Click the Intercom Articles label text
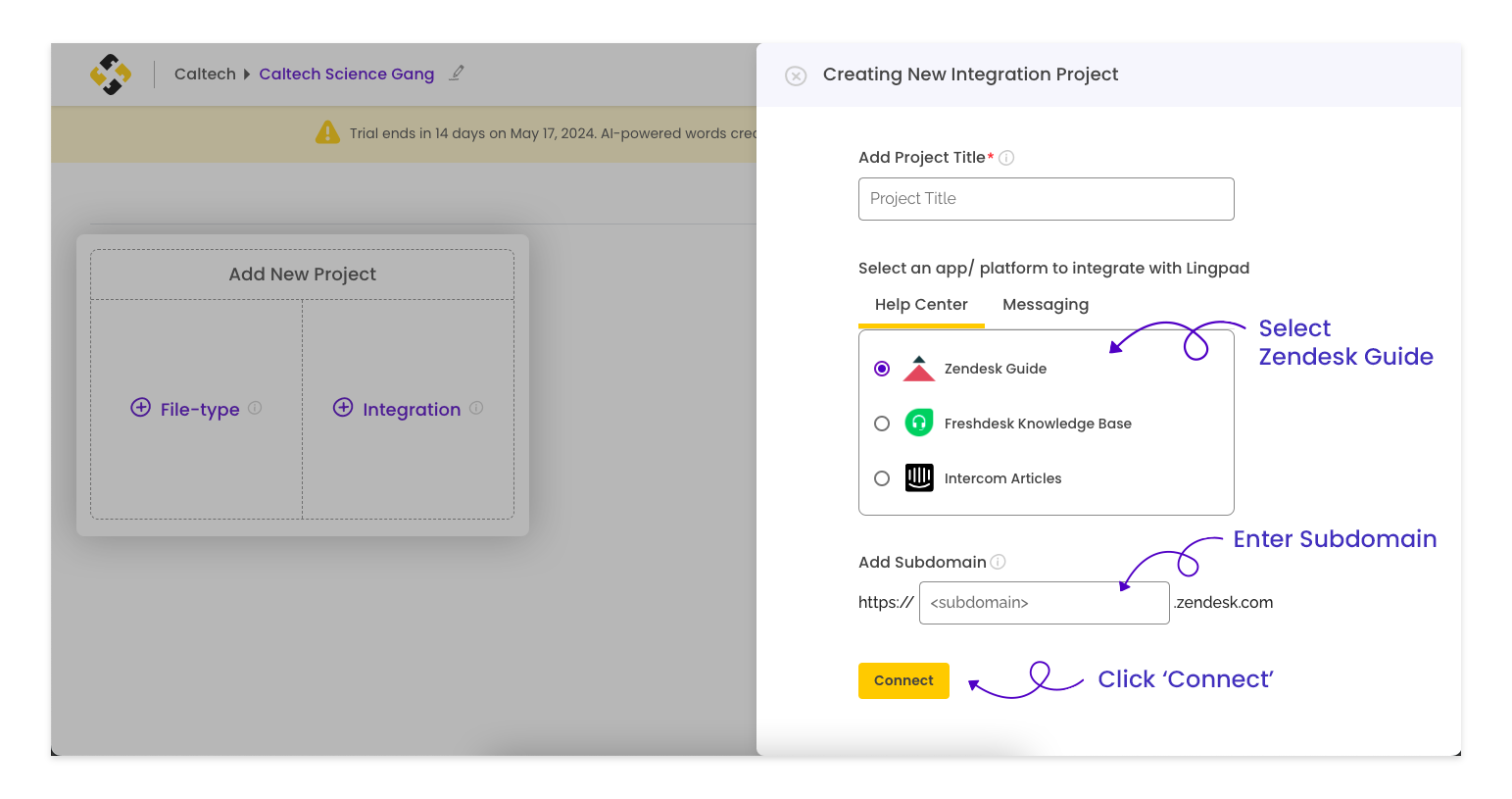 (1002, 478)
